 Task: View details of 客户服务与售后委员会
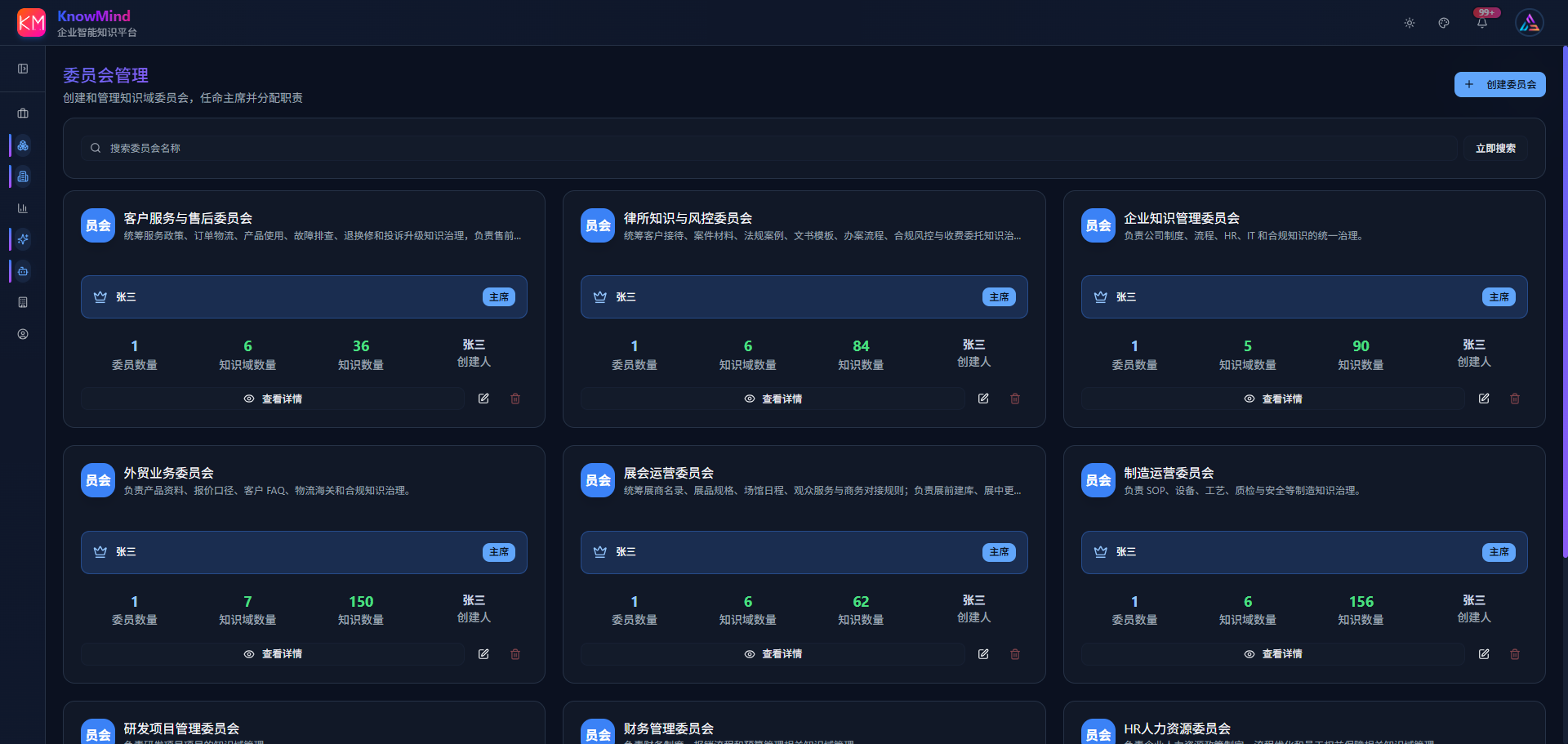[x=273, y=399]
